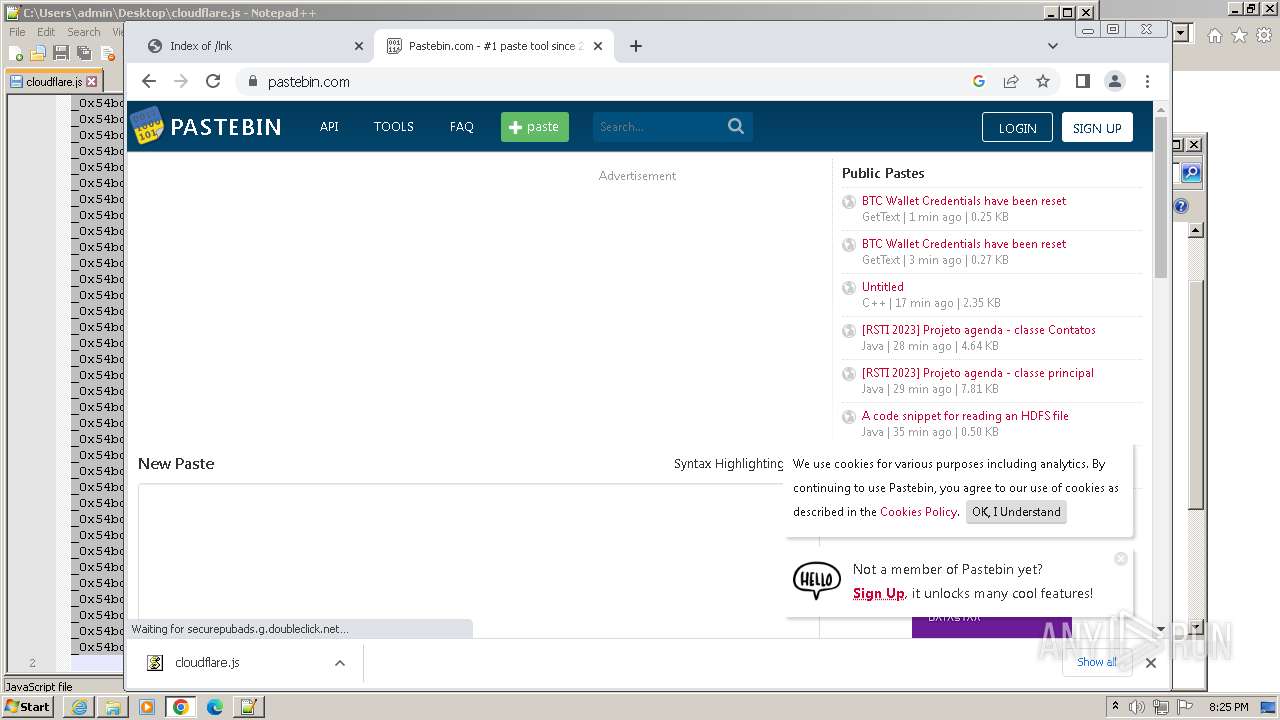Click the volume icon in system tray
This screenshot has height=720, width=1280.
coord(1137,707)
